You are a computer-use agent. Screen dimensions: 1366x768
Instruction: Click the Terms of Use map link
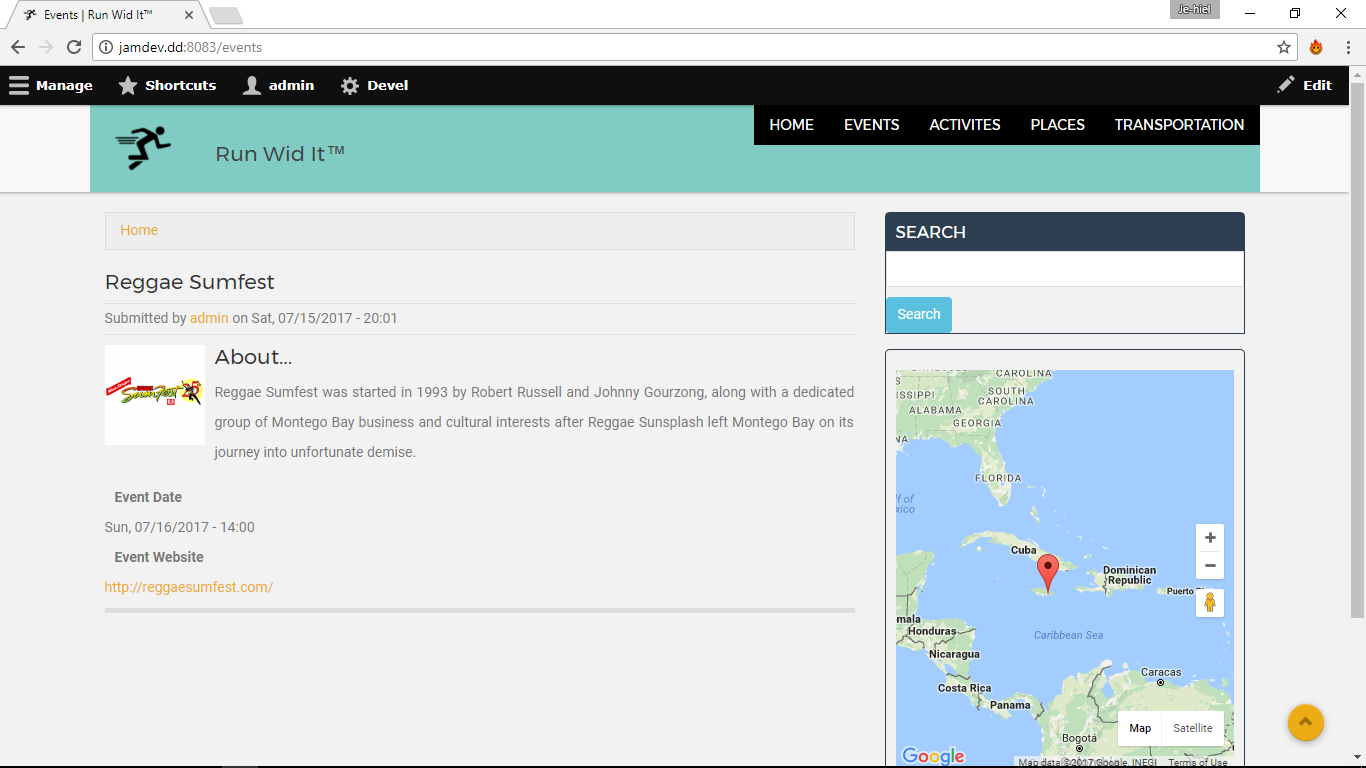(1198, 762)
